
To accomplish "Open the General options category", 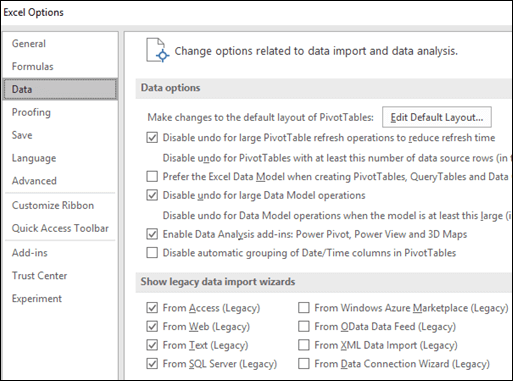I will tap(29, 44).
